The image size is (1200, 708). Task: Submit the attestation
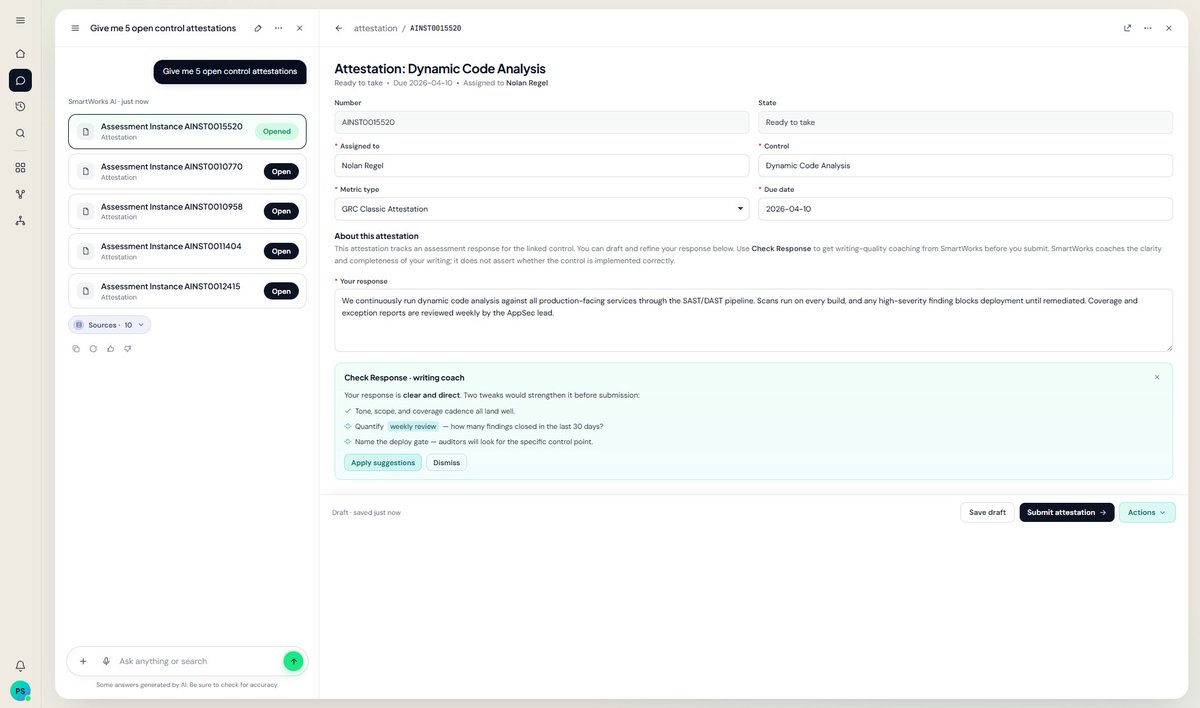coord(1067,512)
